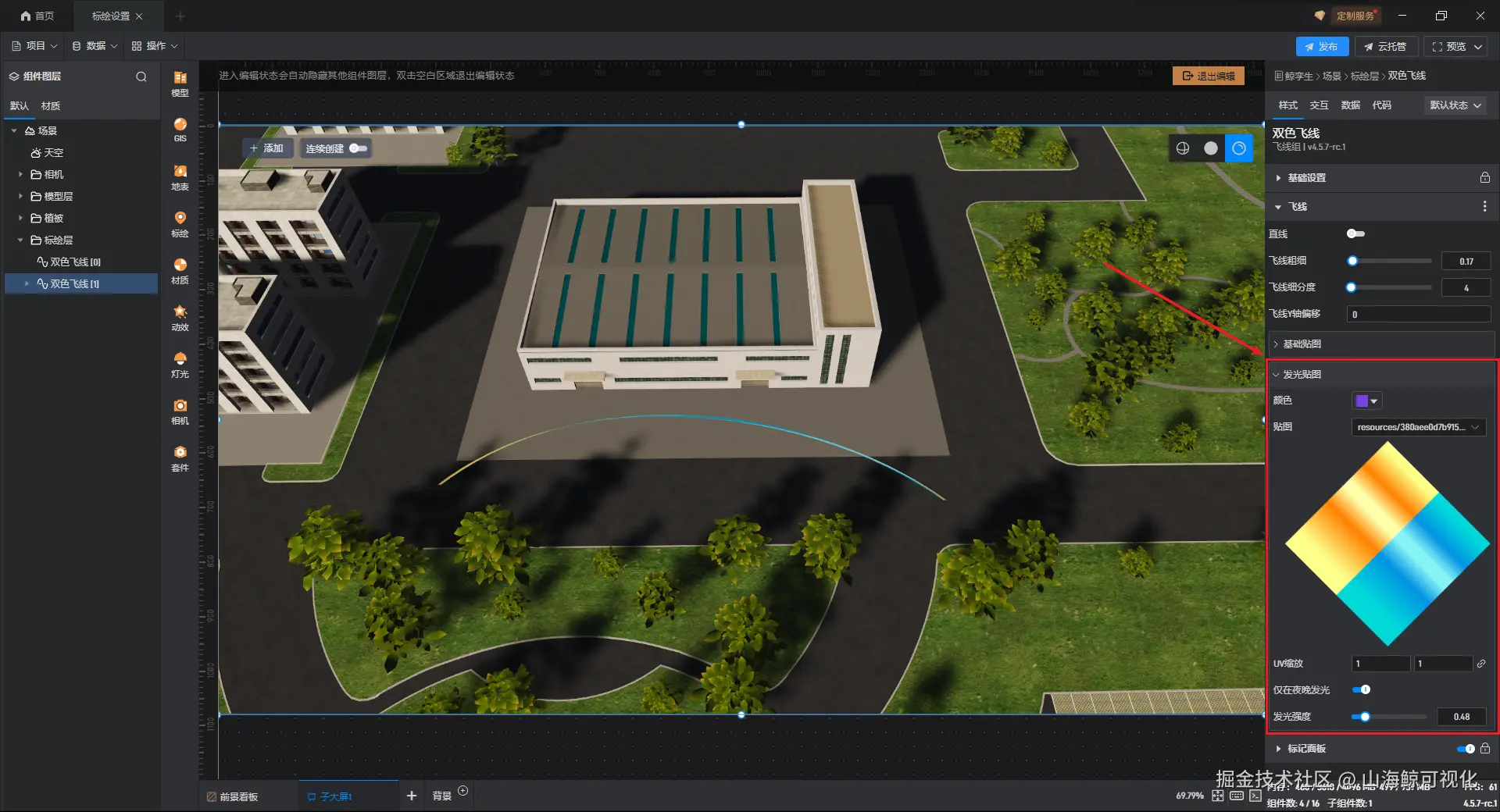Open the 材质 component category in the icon sidebar
The height and width of the screenshot is (812, 1500).
(x=180, y=271)
